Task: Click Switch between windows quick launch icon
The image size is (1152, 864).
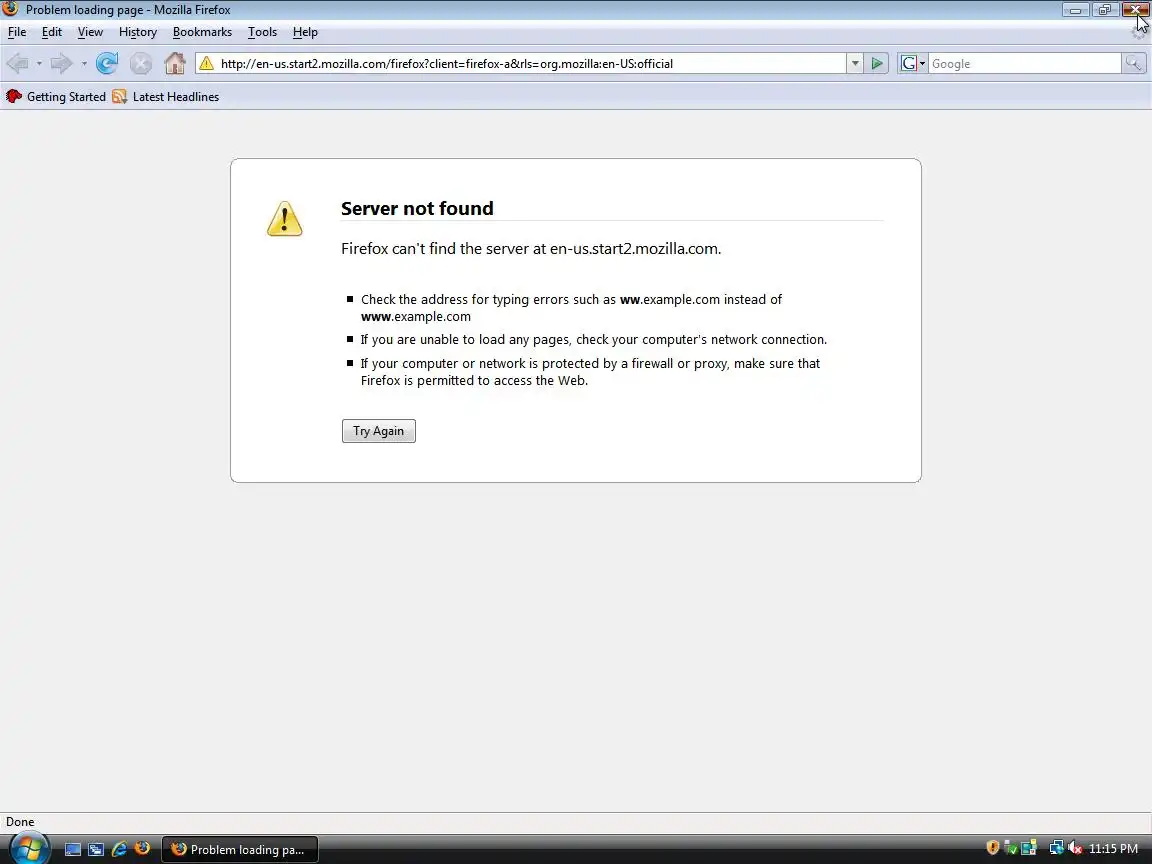Action: [96, 849]
